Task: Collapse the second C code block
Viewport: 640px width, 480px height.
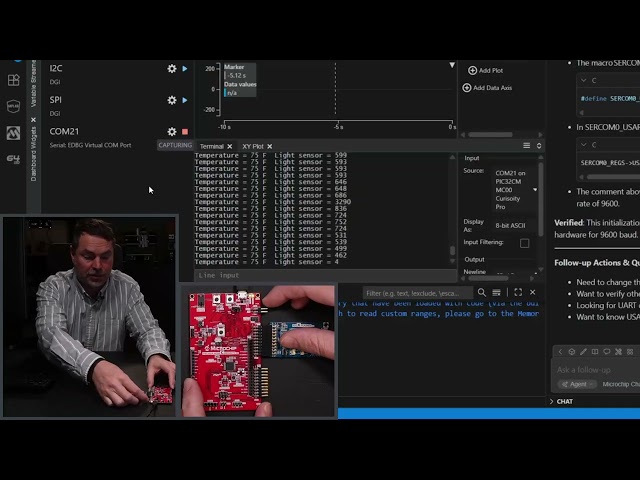Action: [584, 145]
